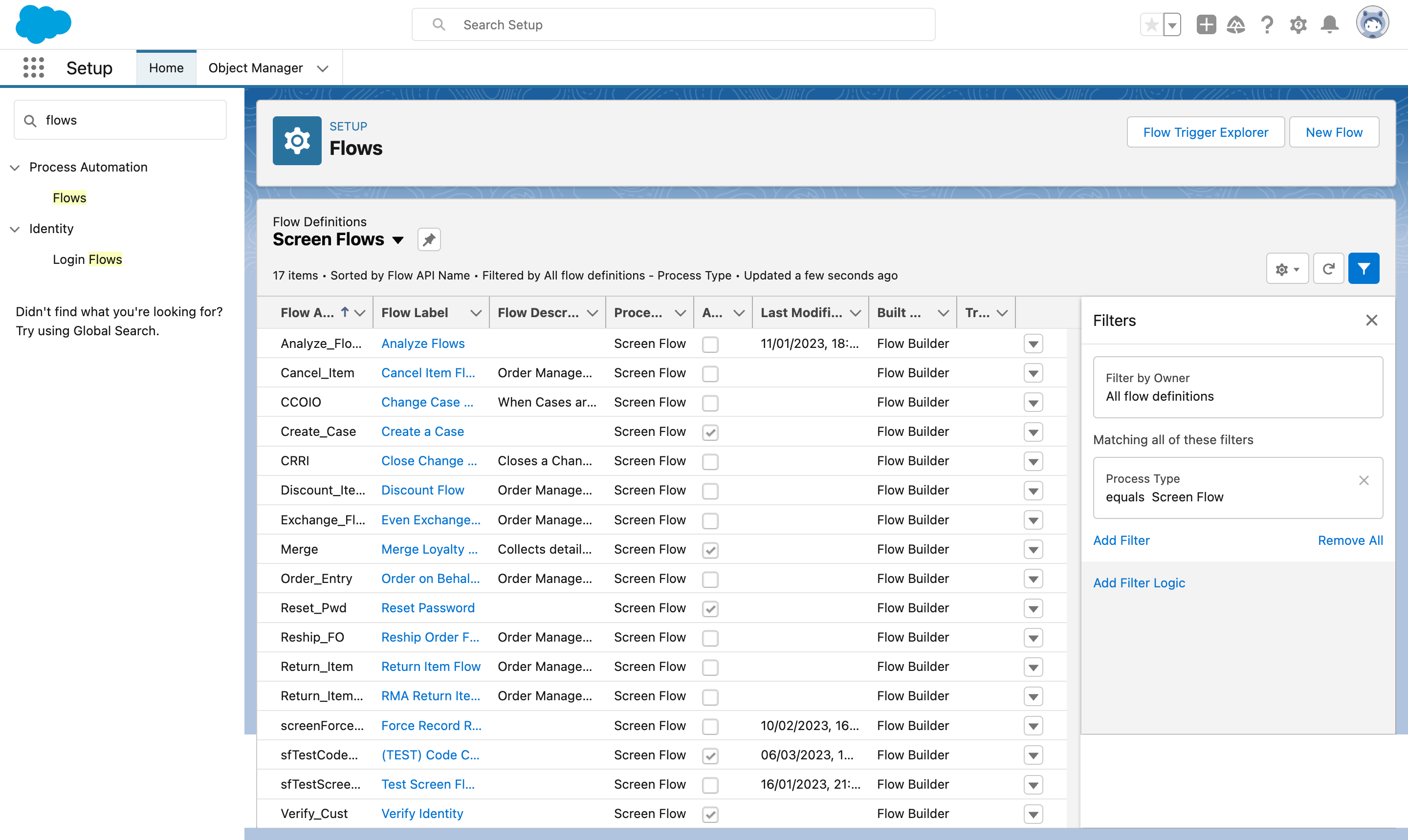Open row actions for Merge flow

click(x=1033, y=549)
